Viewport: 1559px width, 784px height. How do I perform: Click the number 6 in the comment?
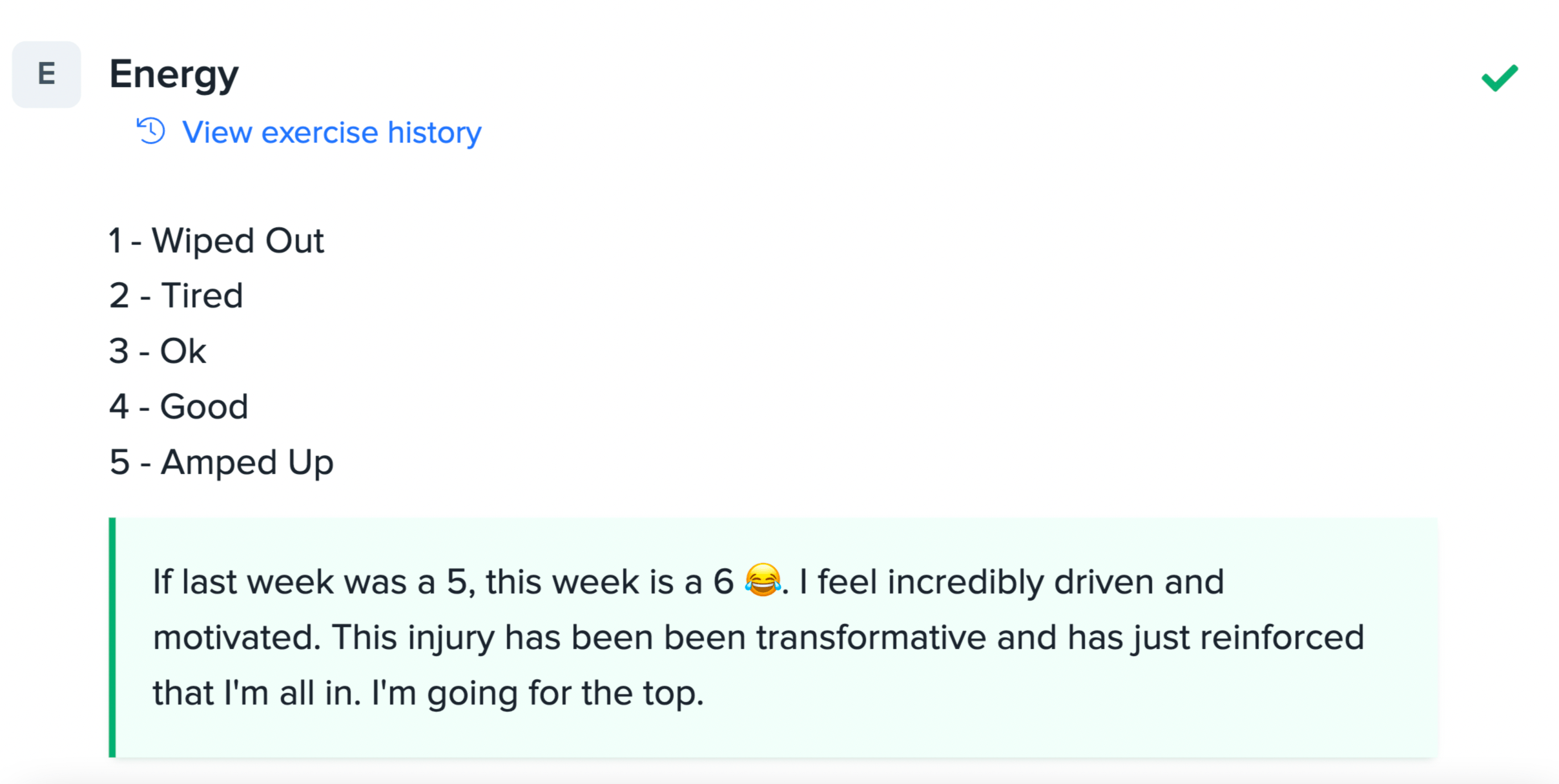point(723,582)
